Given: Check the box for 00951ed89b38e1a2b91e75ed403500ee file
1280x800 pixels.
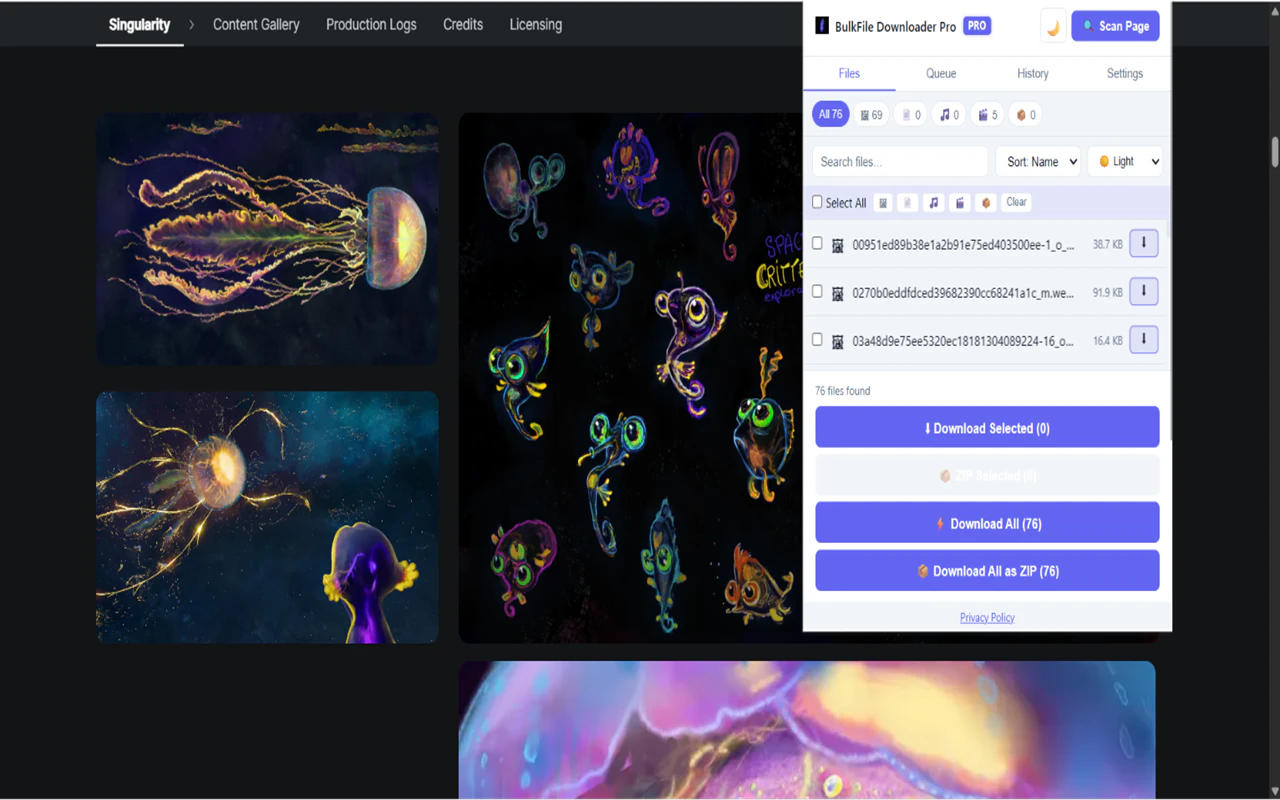Looking at the screenshot, I should point(817,243).
